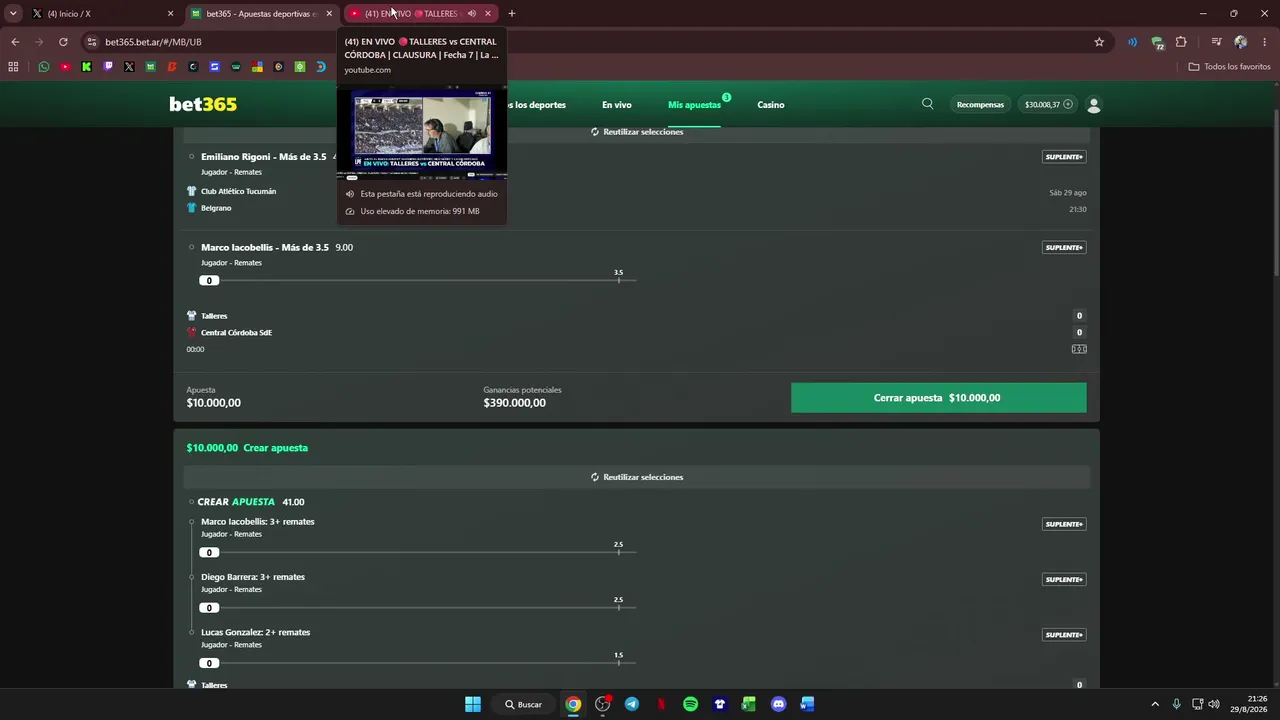
Task: Close the Inicio / X tab
Action: [170, 13]
